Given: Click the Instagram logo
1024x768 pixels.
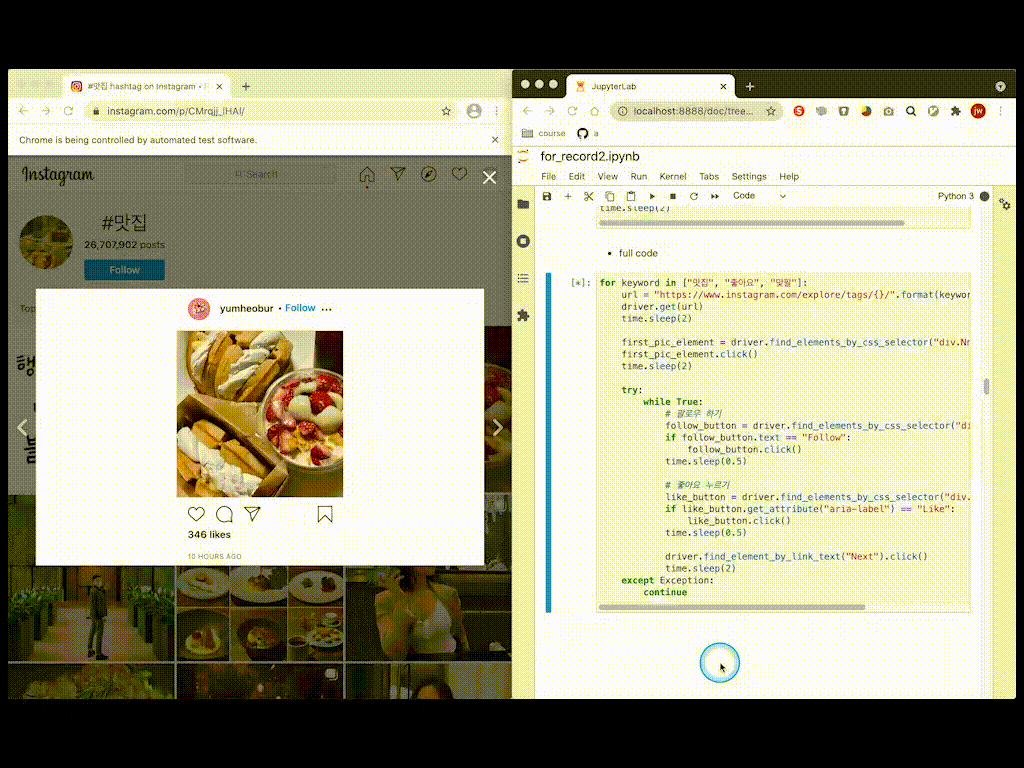Looking at the screenshot, I should (x=57, y=175).
